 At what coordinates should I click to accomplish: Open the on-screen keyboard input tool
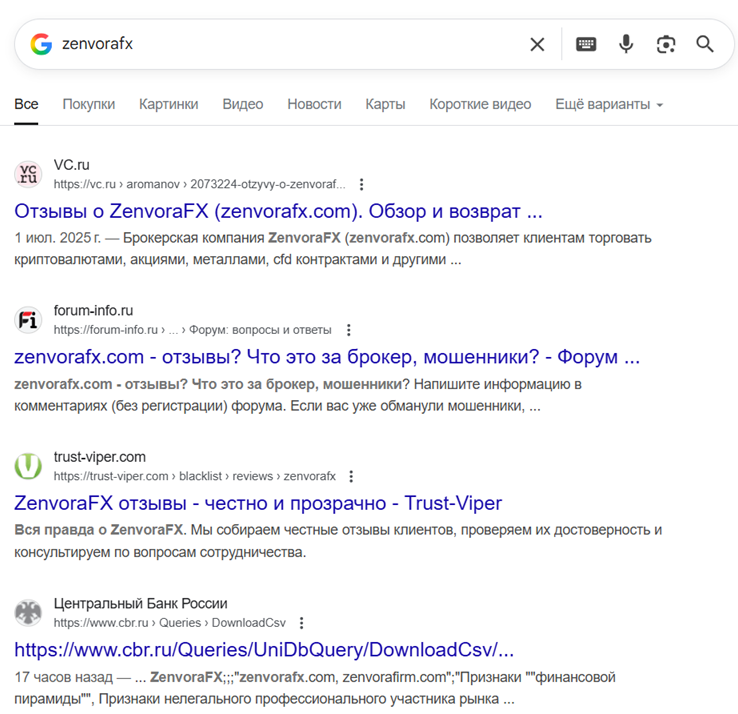point(586,44)
